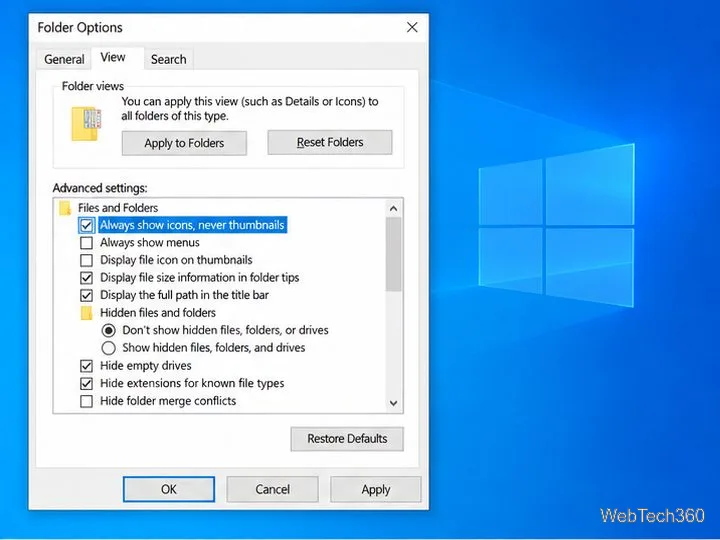The image size is (720, 540).
Task: Click the Folder views group label
Action: [93, 86]
